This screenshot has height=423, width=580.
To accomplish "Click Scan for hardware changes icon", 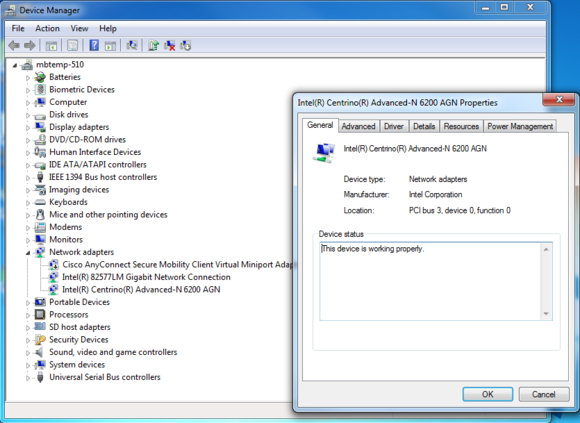I will click(131, 45).
